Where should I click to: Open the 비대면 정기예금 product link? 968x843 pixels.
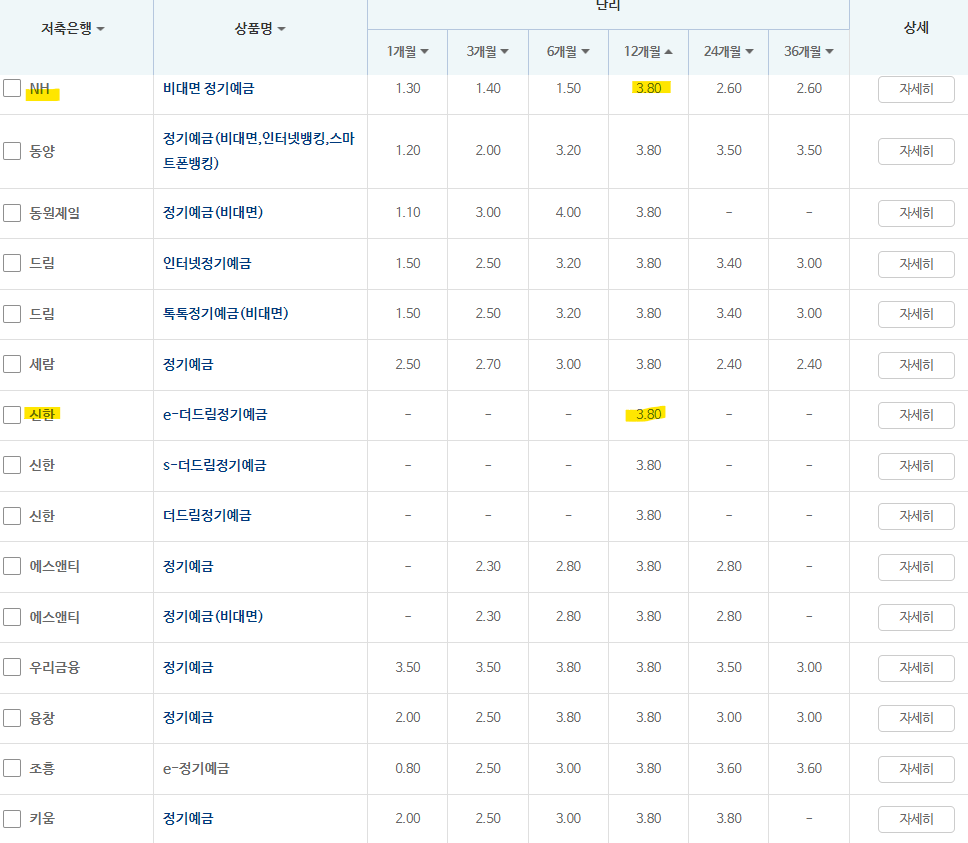(209, 88)
